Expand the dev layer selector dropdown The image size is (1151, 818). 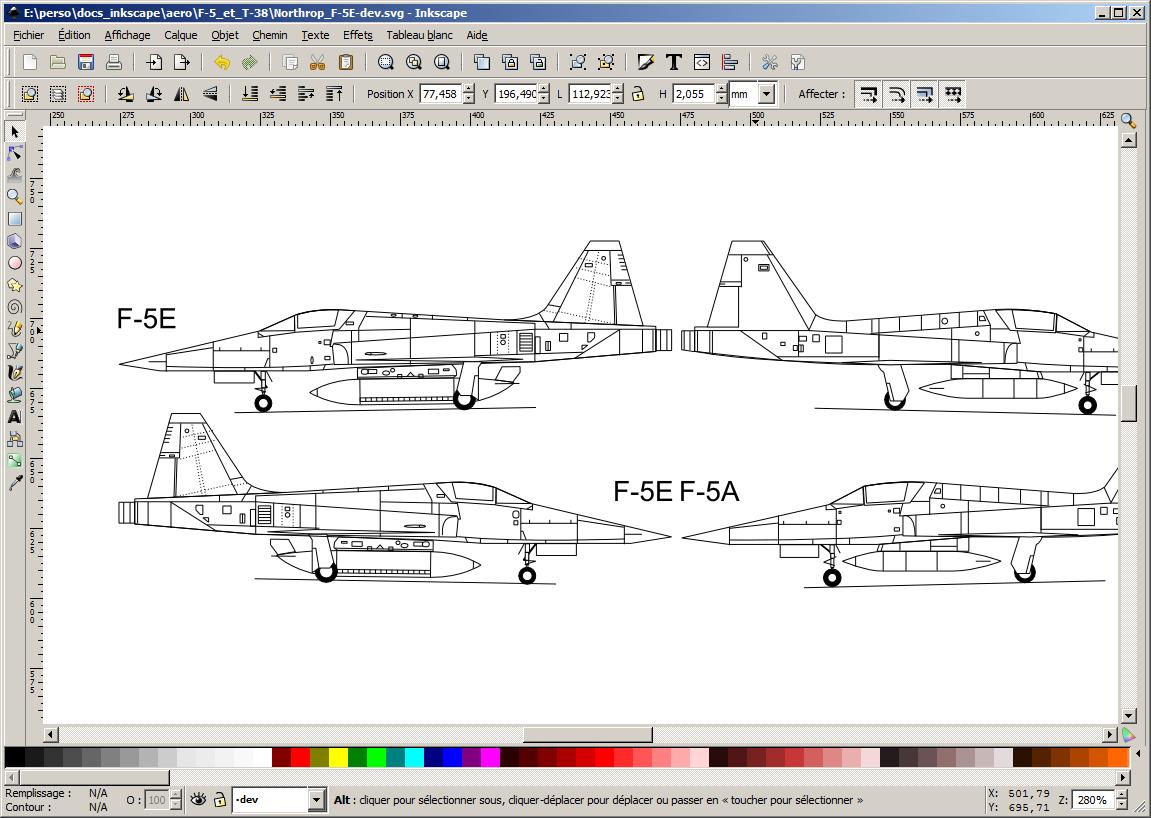316,799
